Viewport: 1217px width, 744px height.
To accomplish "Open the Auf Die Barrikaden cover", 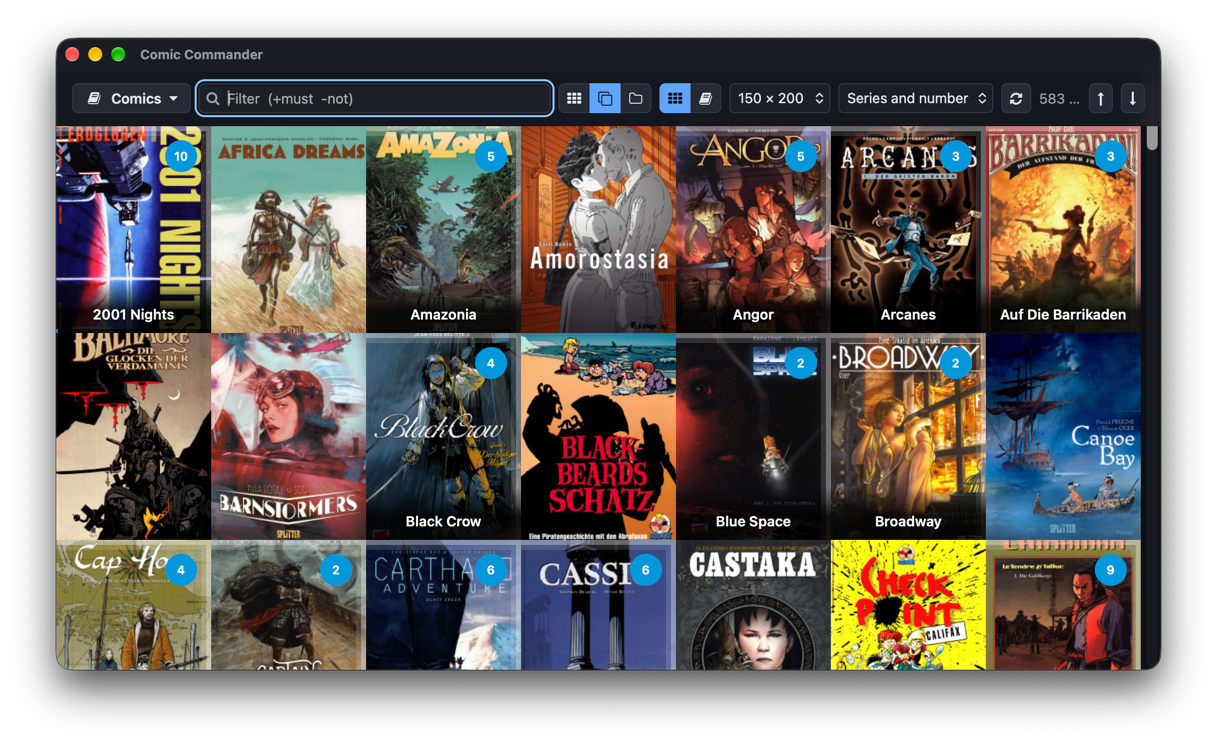I will (1063, 229).
